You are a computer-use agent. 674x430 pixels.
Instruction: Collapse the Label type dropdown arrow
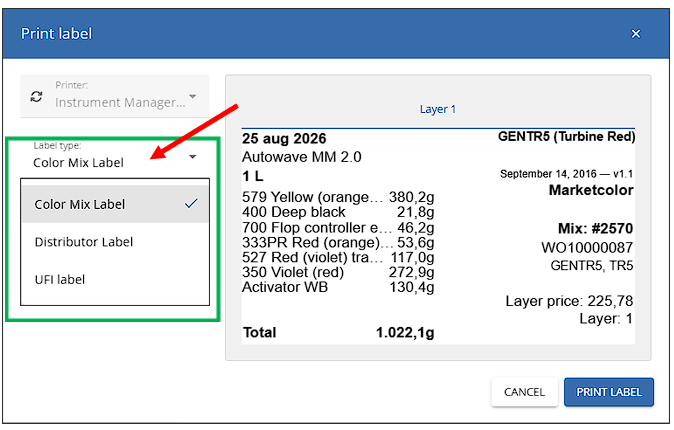pos(193,157)
